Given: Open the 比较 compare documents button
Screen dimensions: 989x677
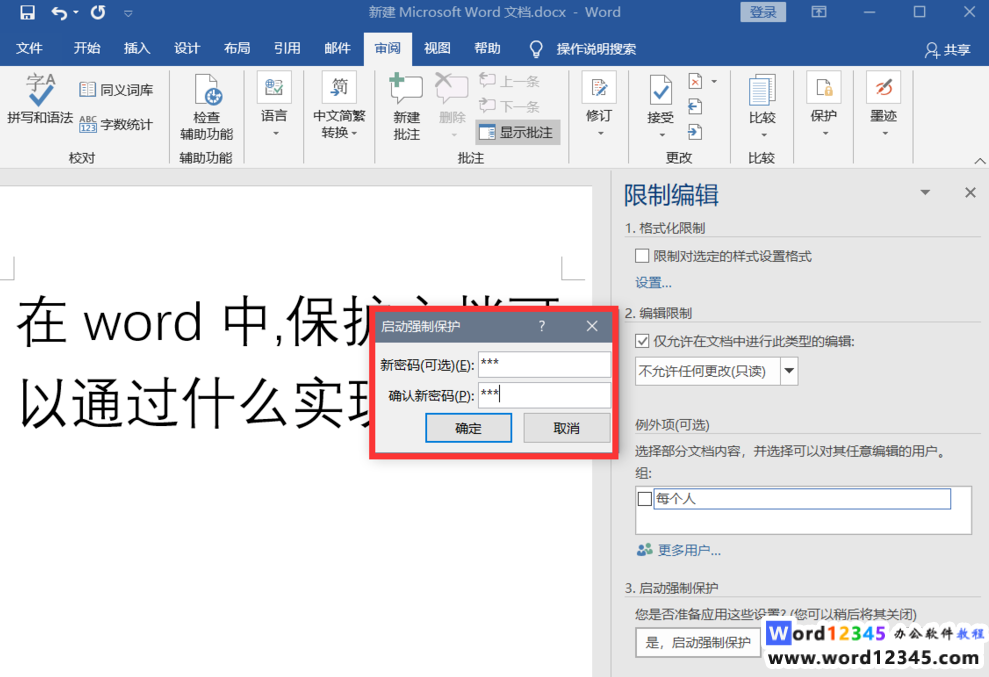Looking at the screenshot, I should [x=762, y=106].
